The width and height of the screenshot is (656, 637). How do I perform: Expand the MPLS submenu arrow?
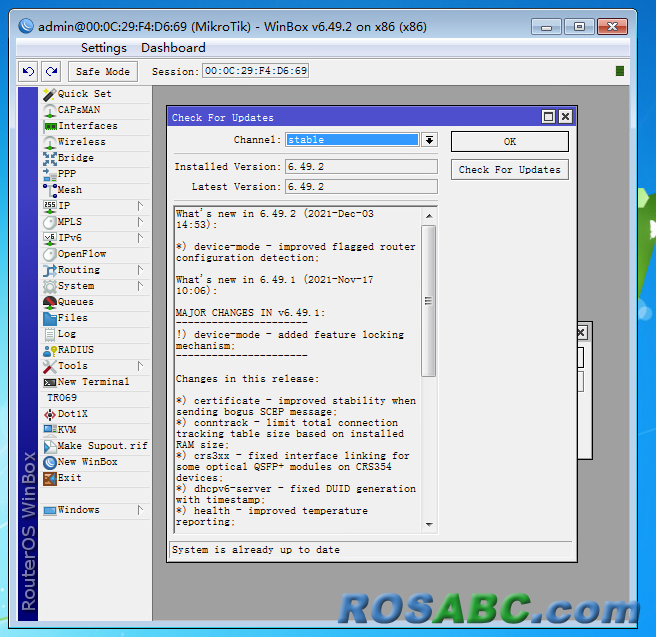coord(140,222)
